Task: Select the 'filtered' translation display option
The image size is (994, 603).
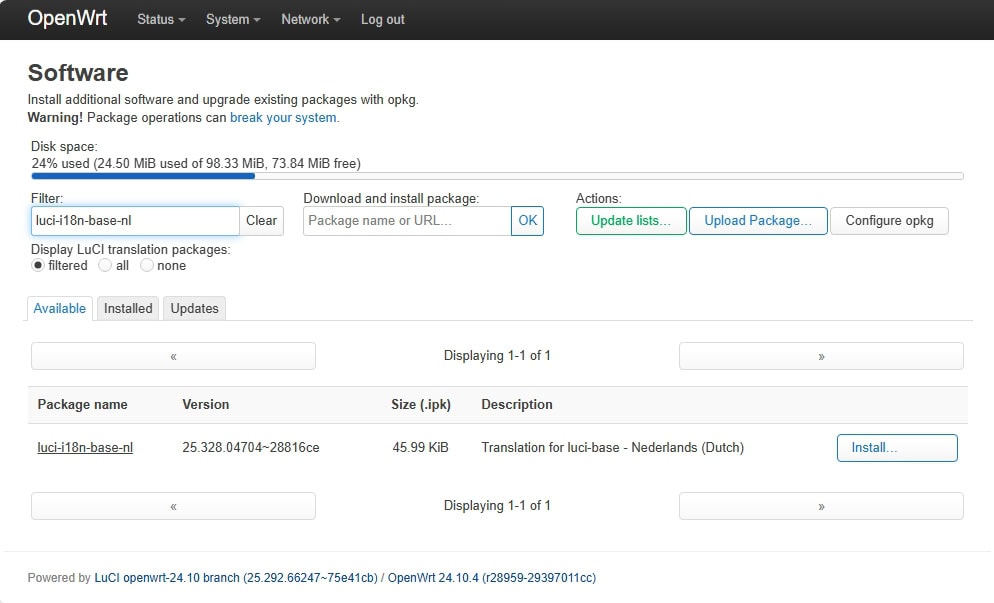Action: [x=36, y=266]
